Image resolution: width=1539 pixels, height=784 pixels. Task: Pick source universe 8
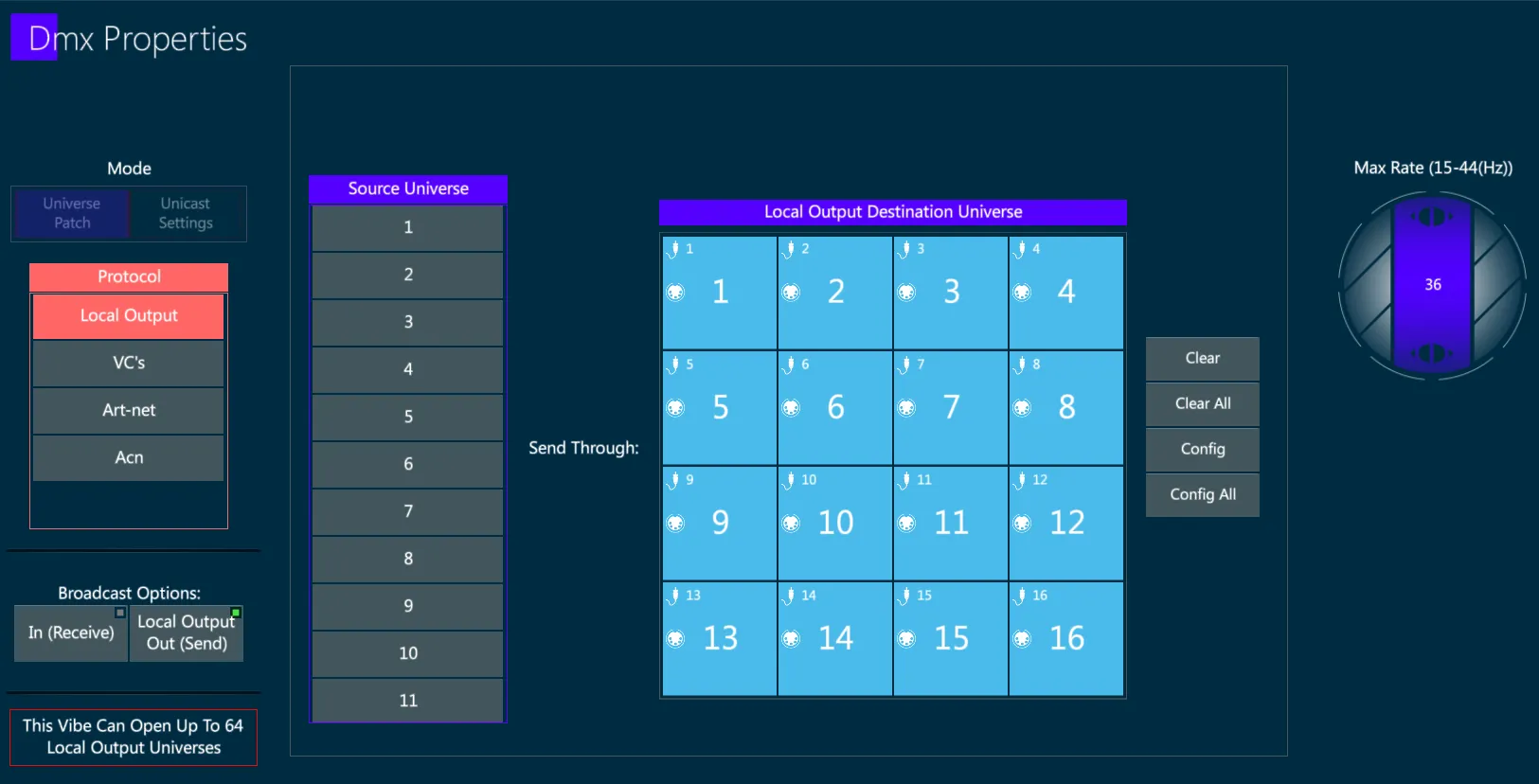(408, 559)
